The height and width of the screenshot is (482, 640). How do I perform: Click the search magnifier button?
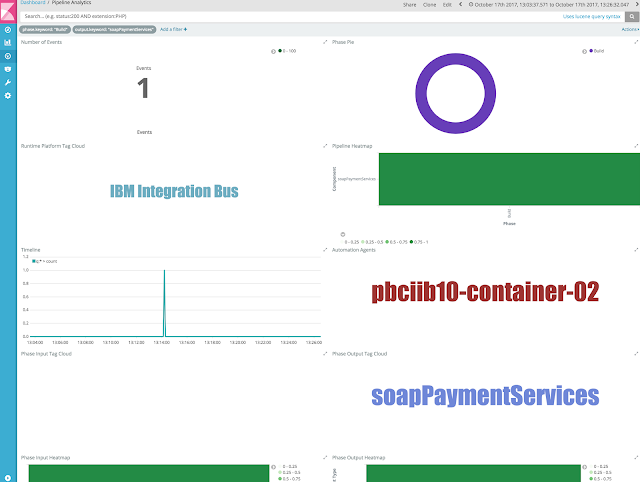(x=631, y=16)
